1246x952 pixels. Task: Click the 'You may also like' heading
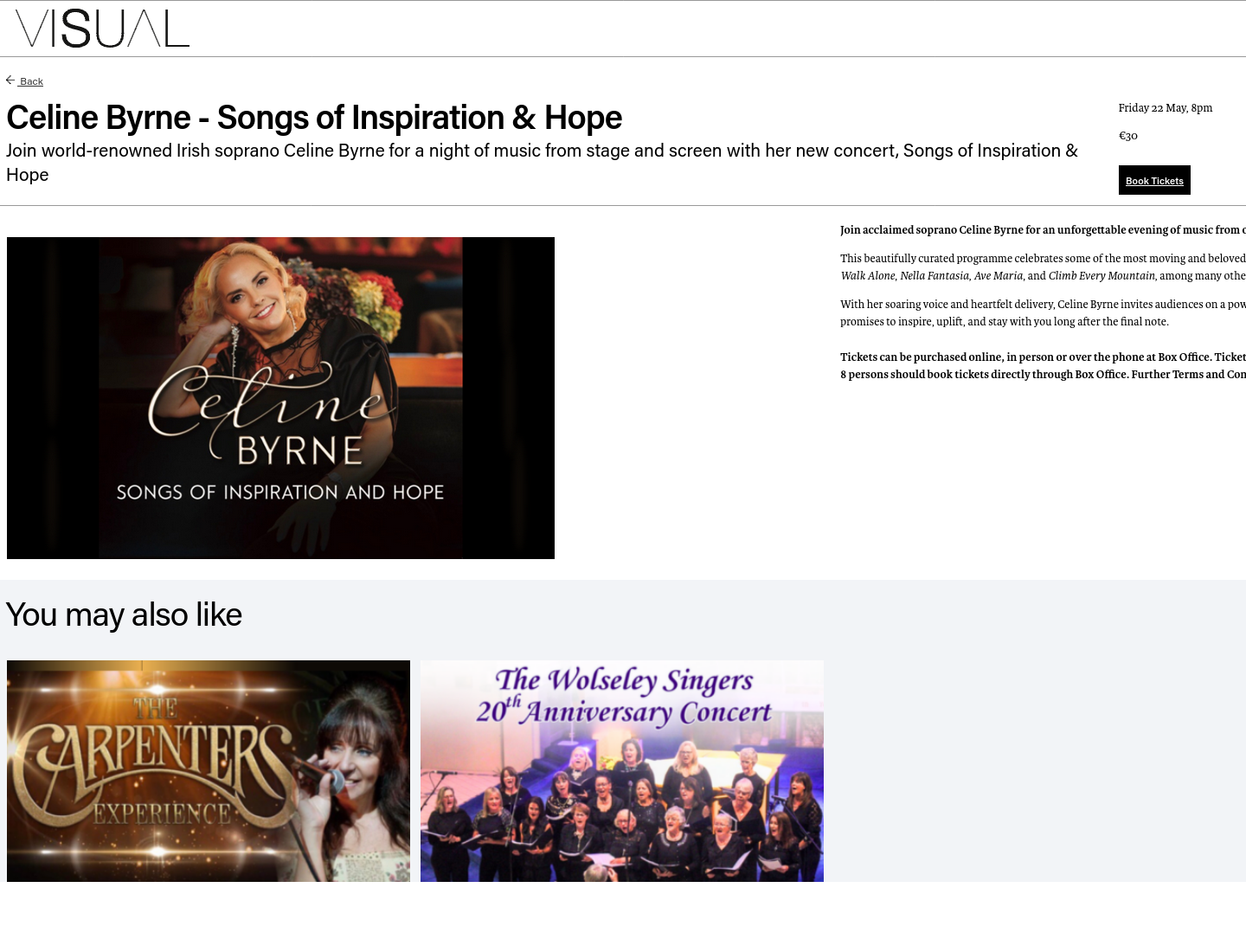point(124,614)
